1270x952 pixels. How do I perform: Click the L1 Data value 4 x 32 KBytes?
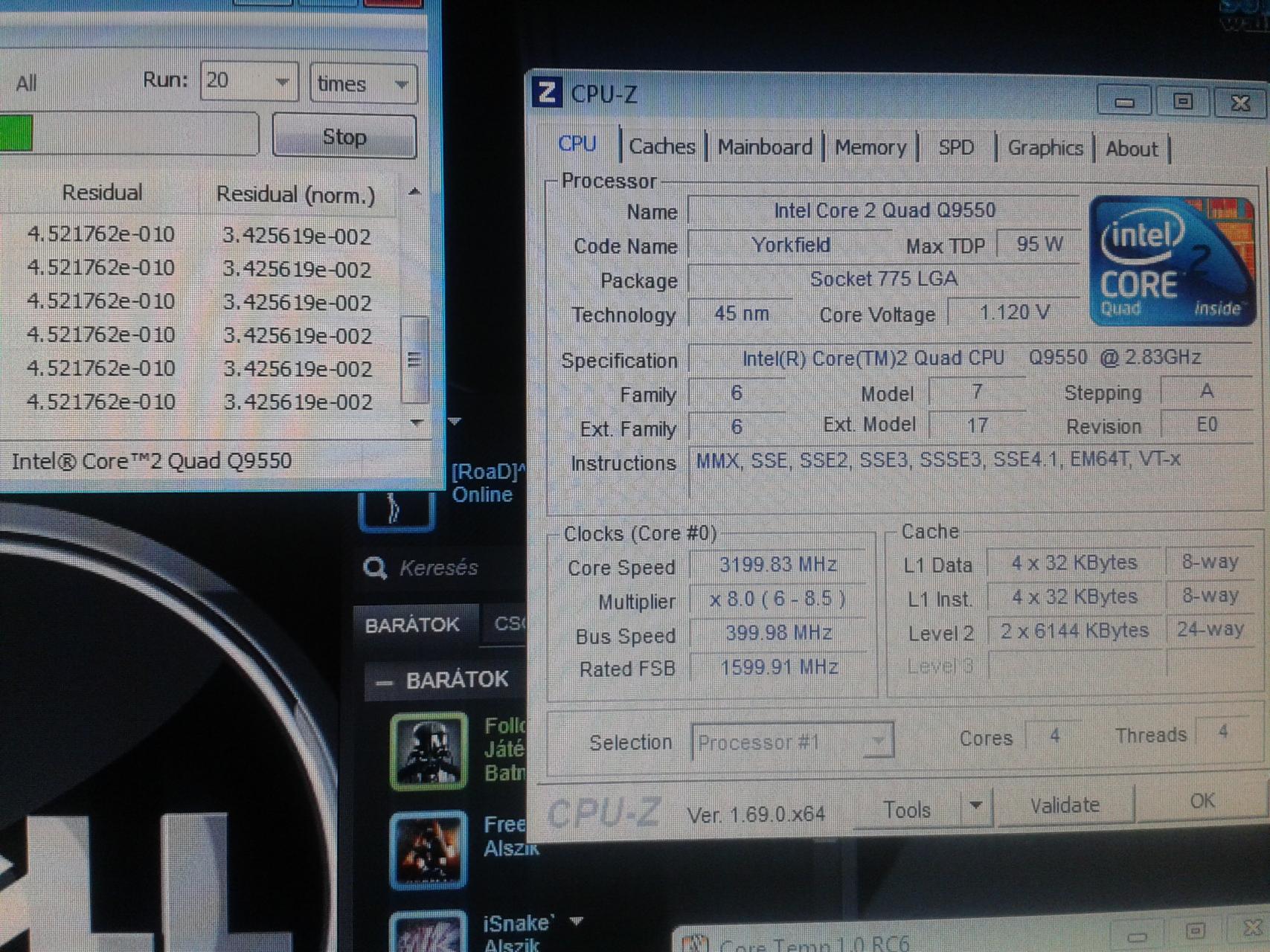pyautogui.click(x=1074, y=562)
